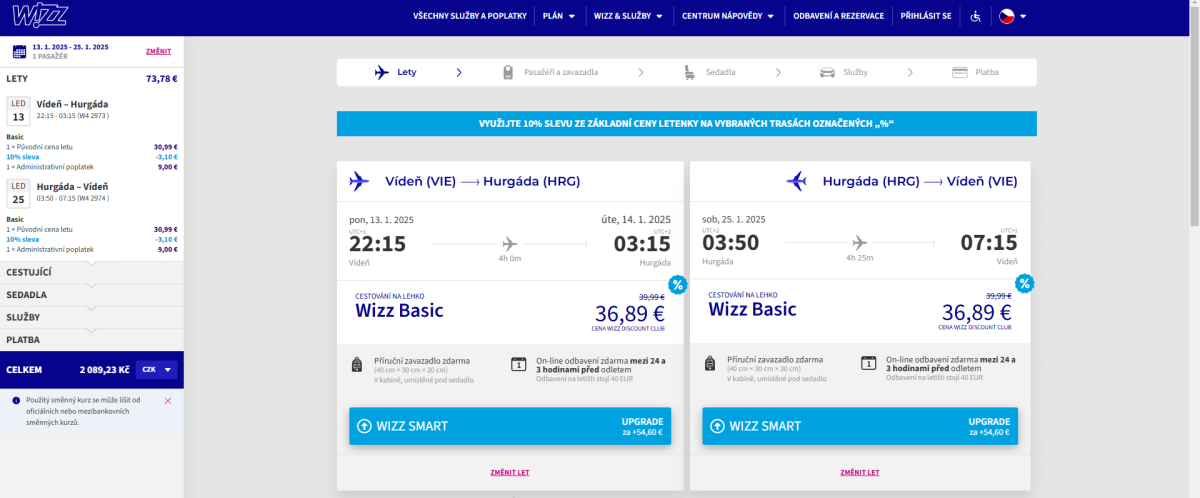The image size is (1200, 498).
Task: Open Odbavení a rezervace menu item
Action: point(839,17)
